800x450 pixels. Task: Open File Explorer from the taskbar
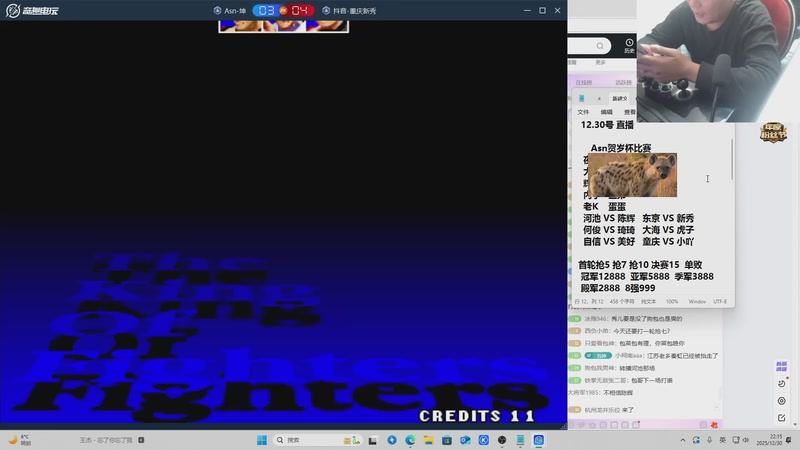click(428, 440)
